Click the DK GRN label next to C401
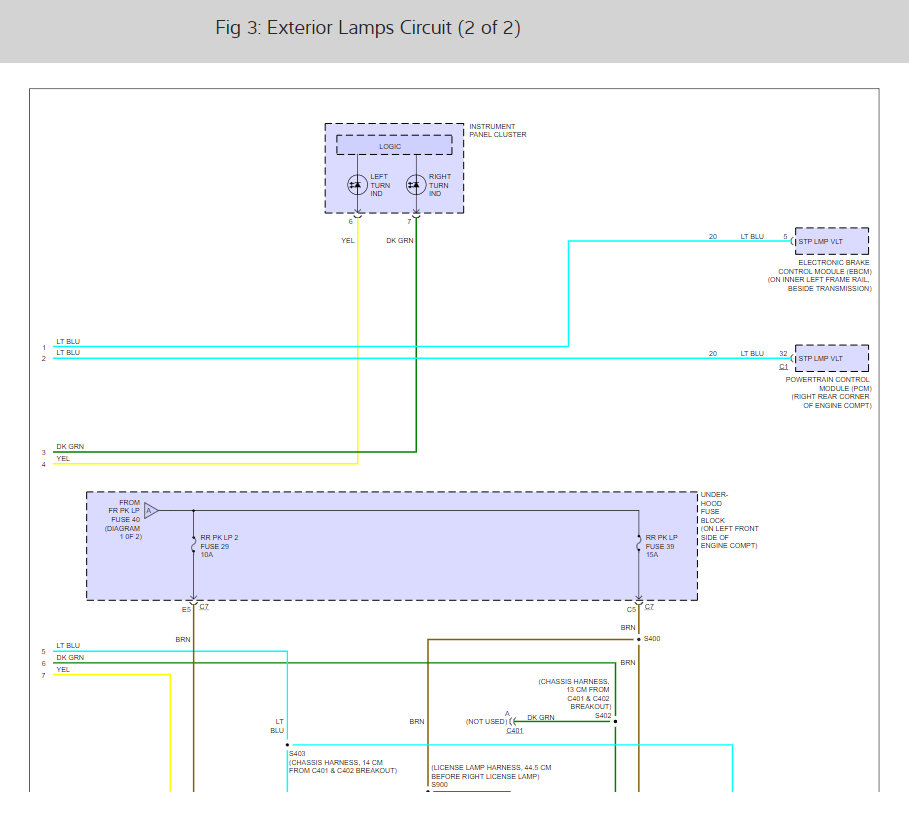Viewport: 909px width, 817px height. [541, 718]
